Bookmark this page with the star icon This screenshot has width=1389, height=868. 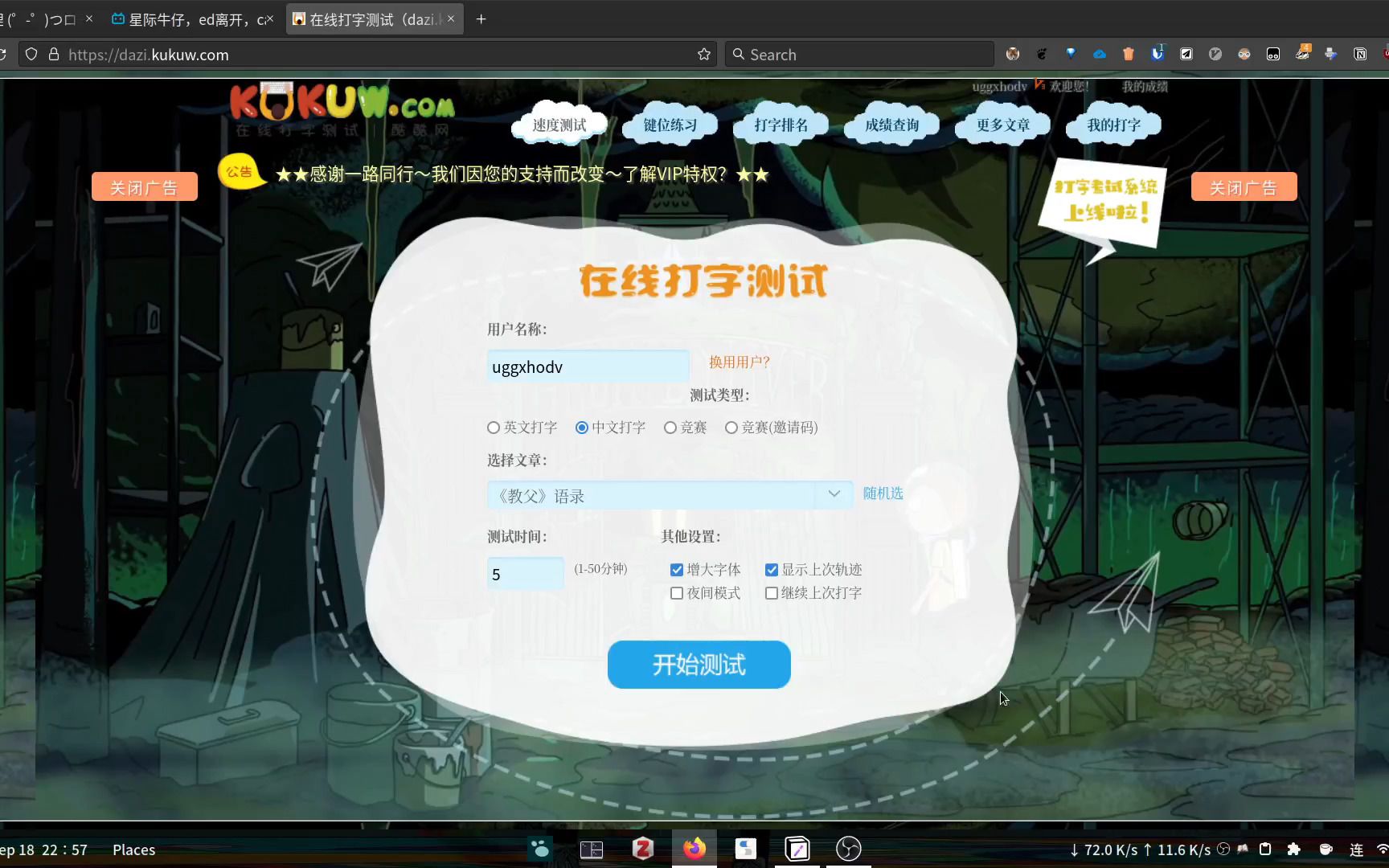tap(704, 55)
